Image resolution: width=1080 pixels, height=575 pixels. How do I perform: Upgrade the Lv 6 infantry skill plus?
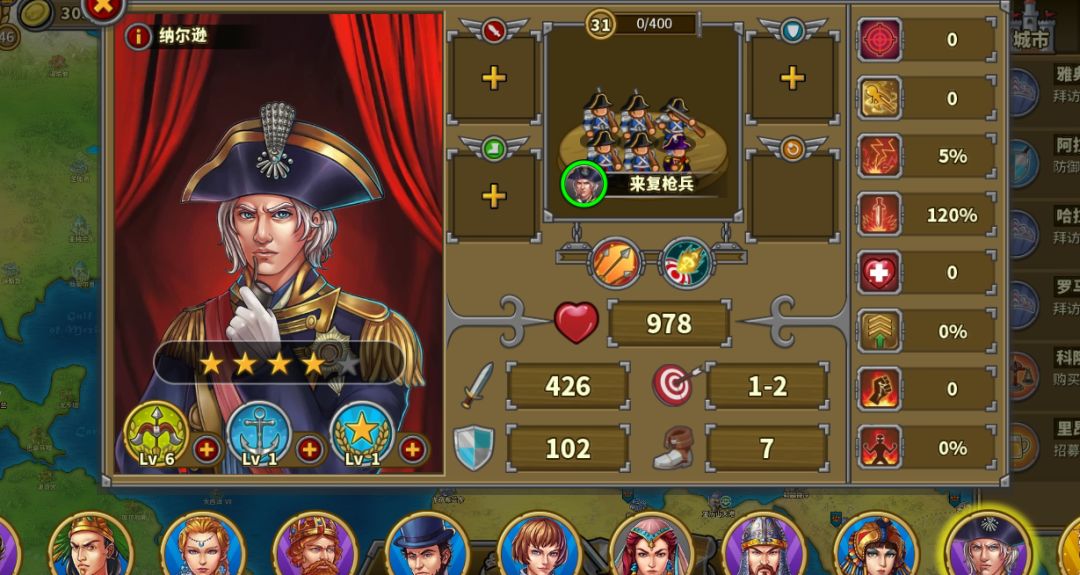coord(207,450)
